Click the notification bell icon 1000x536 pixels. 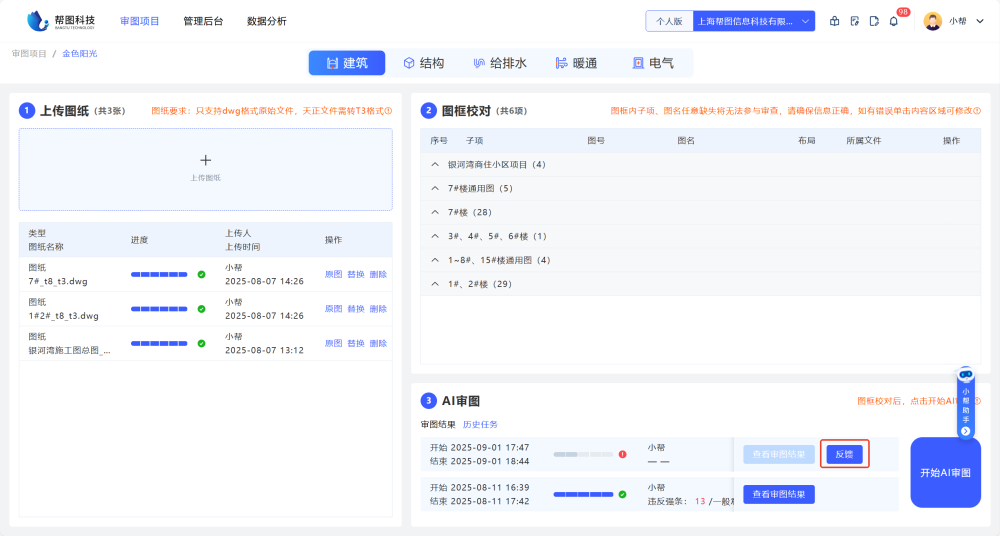pos(894,21)
